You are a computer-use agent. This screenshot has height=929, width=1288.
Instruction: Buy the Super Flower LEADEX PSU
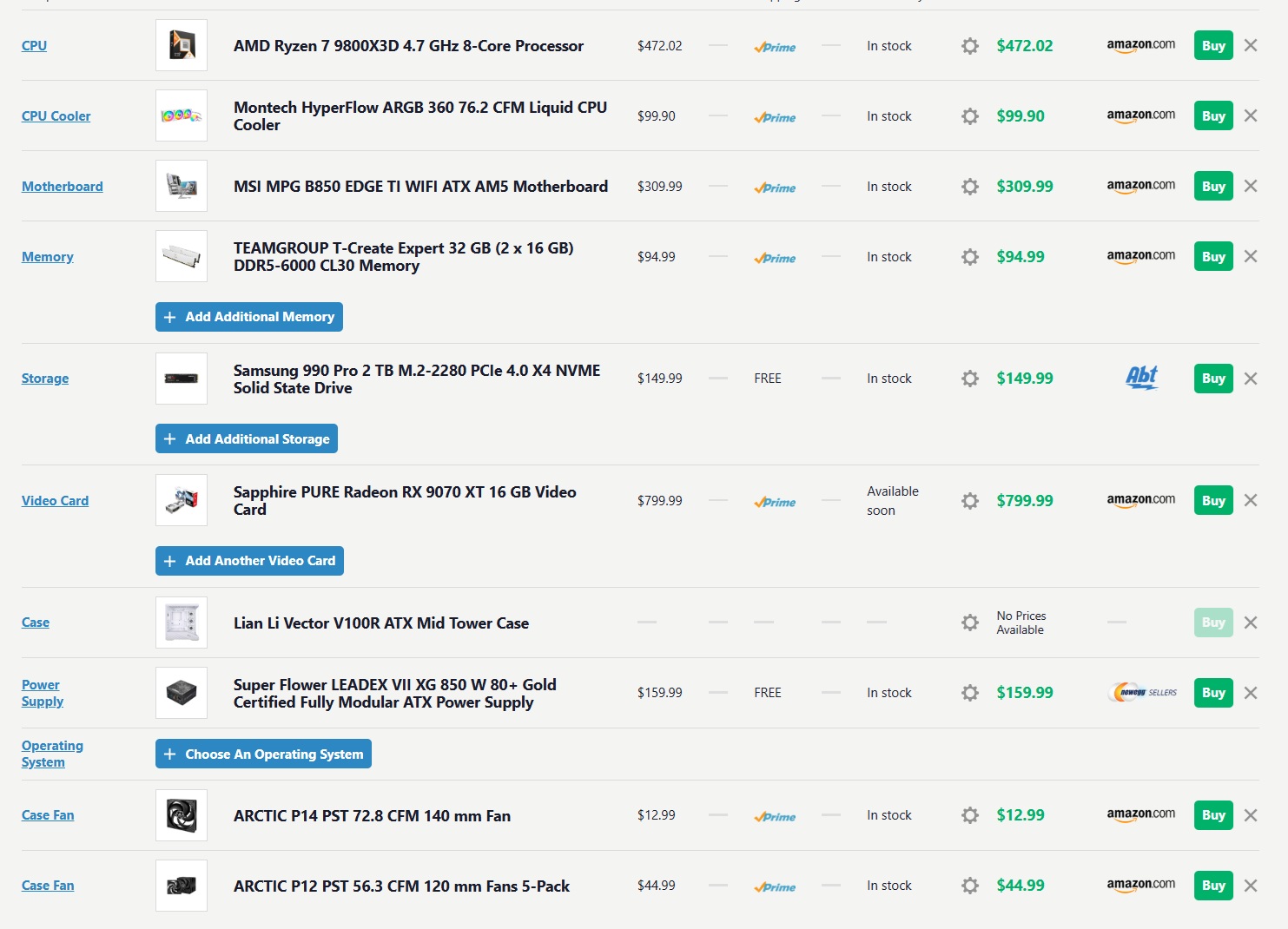pos(1213,693)
